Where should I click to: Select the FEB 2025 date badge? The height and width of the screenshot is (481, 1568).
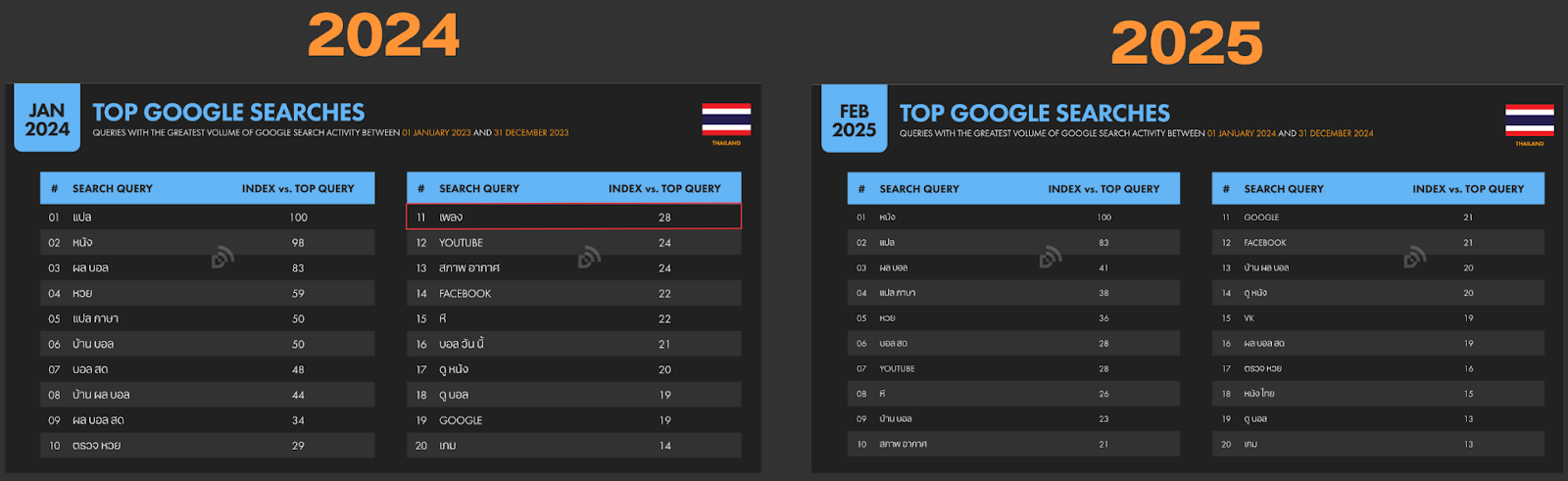tap(854, 120)
